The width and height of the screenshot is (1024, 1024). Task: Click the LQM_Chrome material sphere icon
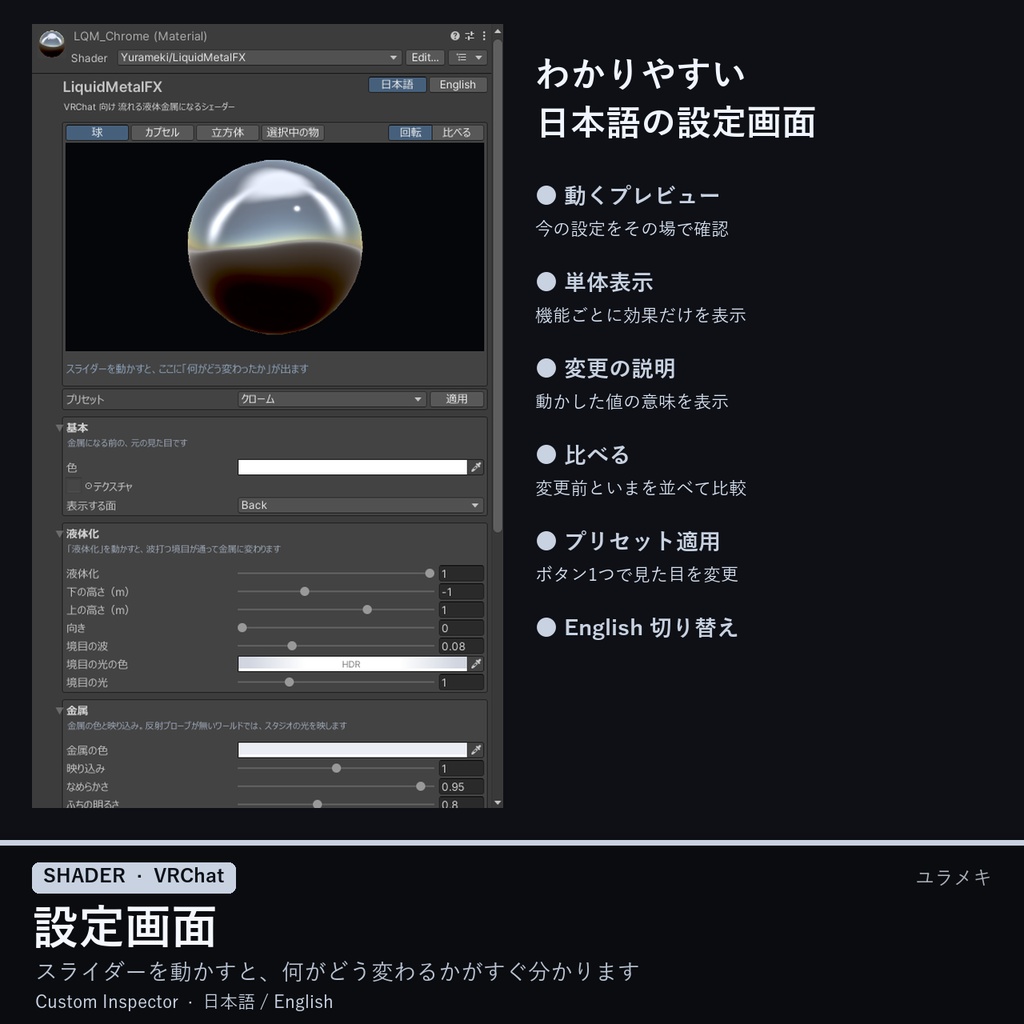[52, 44]
